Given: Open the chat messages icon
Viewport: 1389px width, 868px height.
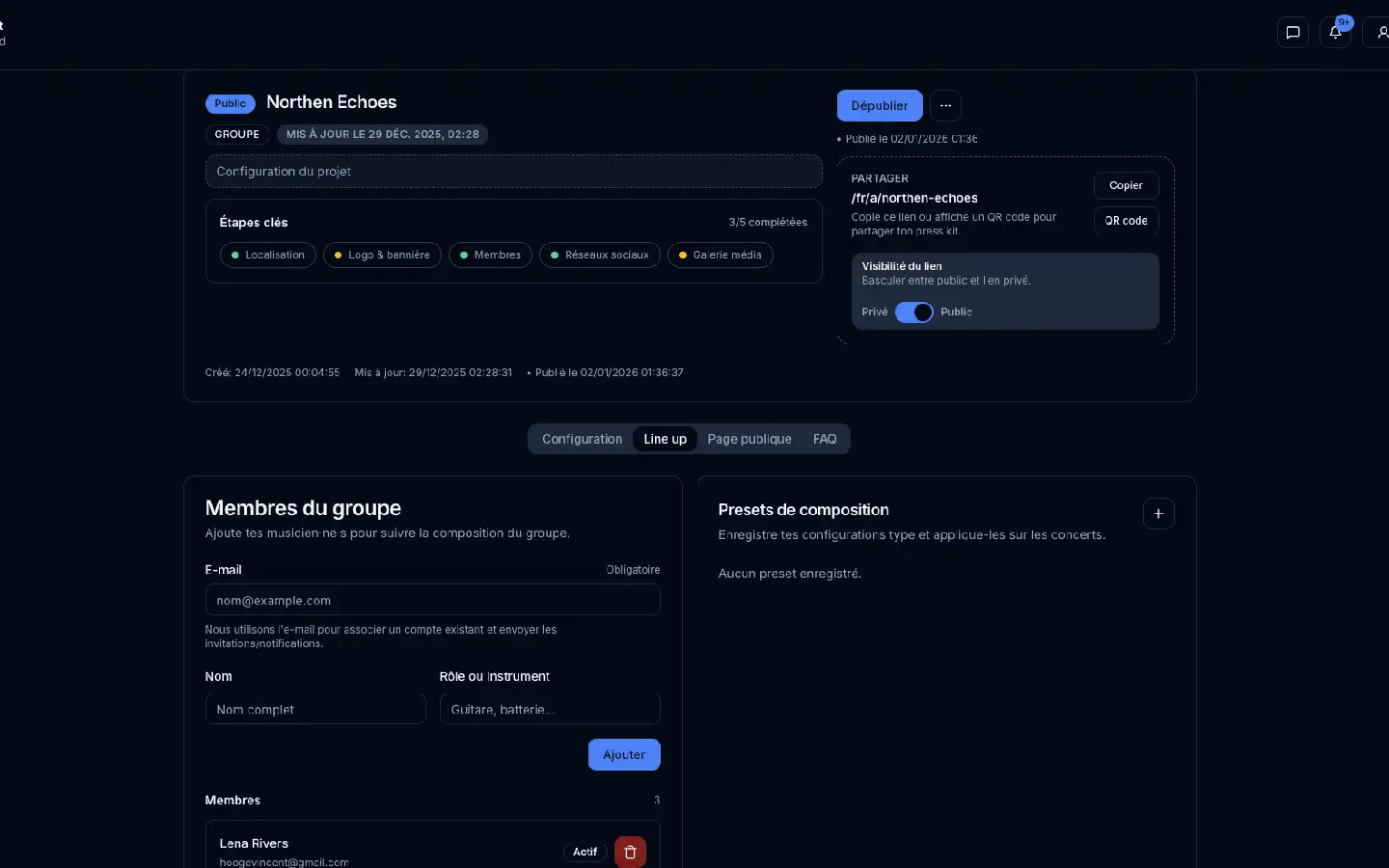Looking at the screenshot, I should (1293, 32).
